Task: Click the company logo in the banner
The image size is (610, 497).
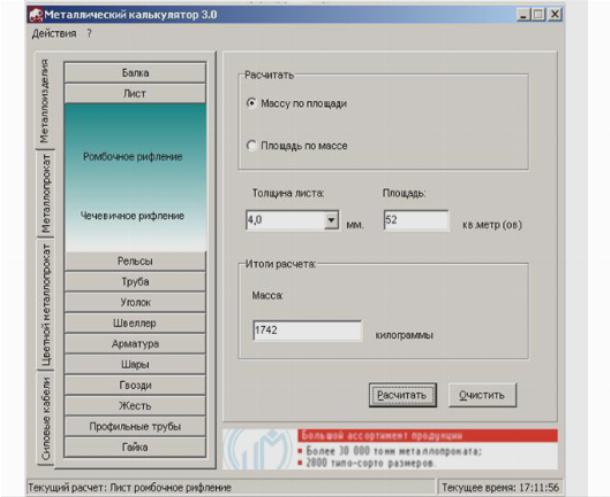Action: click(260, 450)
